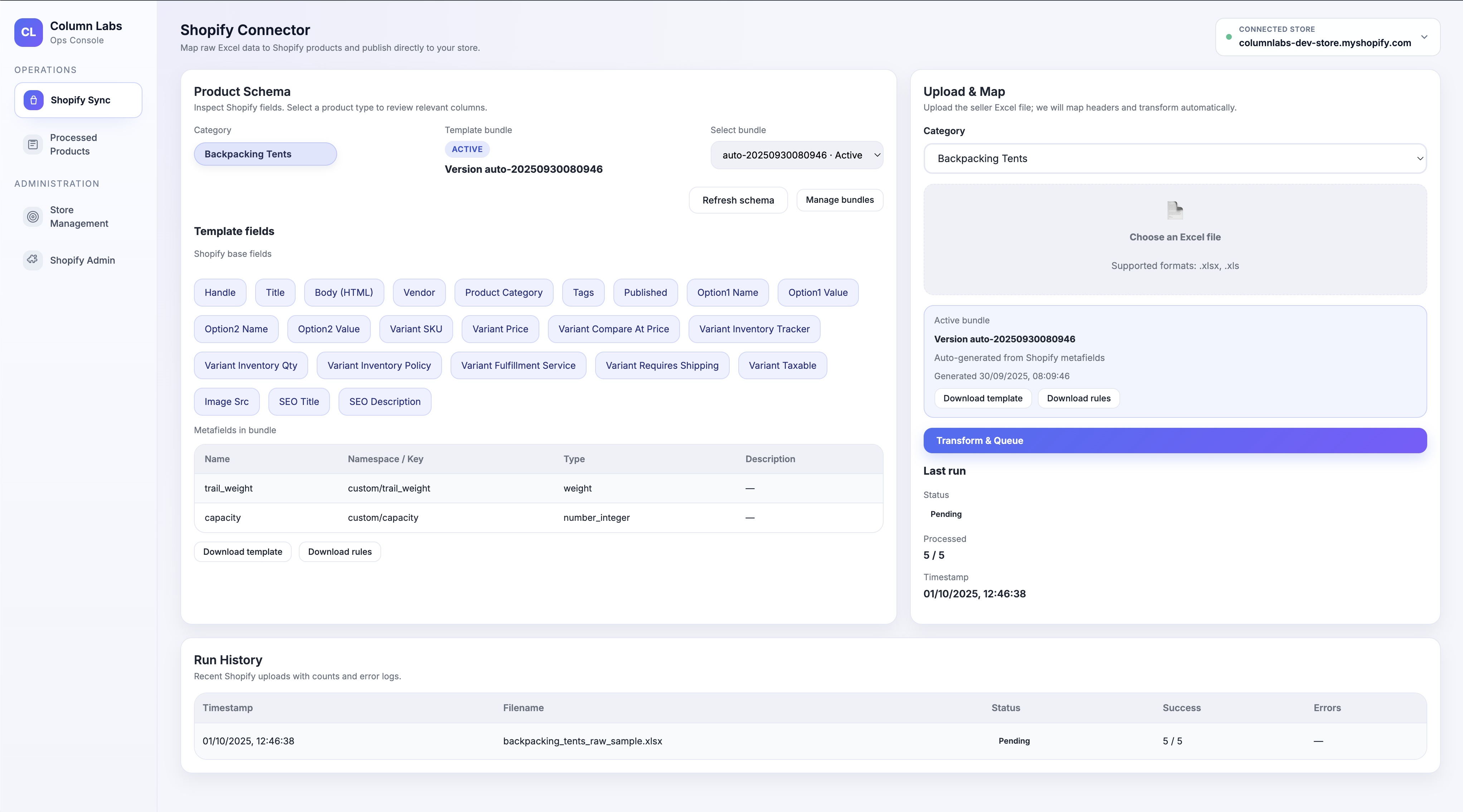1463x812 pixels.
Task: Open Shopify Admin via its sidebar icon
Action: (32, 259)
